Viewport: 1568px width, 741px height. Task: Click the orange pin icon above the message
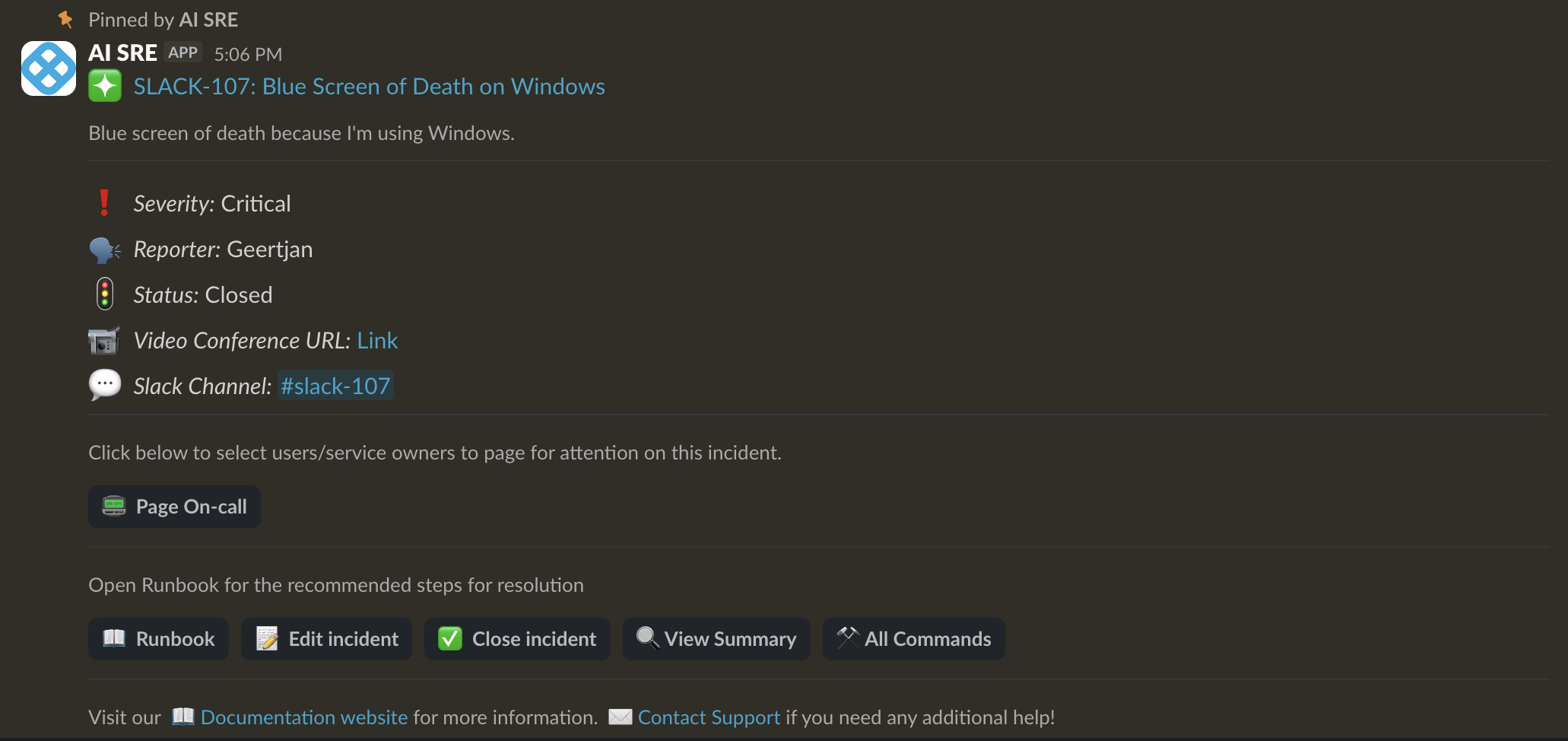coord(66,19)
